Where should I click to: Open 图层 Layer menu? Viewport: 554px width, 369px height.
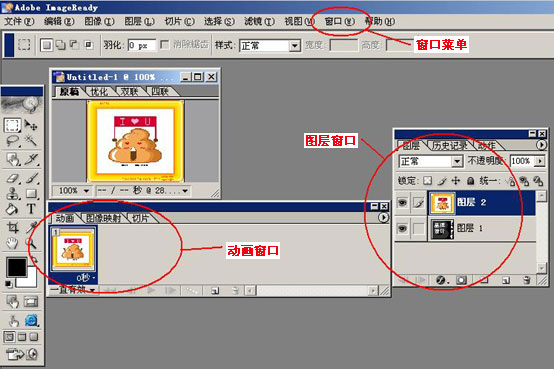[x=140, y=22]
